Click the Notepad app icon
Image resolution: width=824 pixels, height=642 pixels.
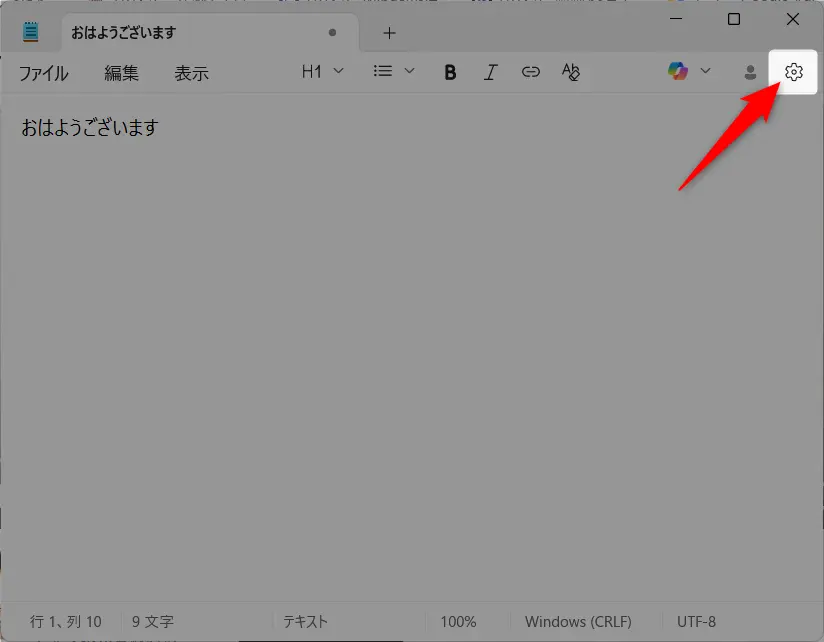[30, 32]
